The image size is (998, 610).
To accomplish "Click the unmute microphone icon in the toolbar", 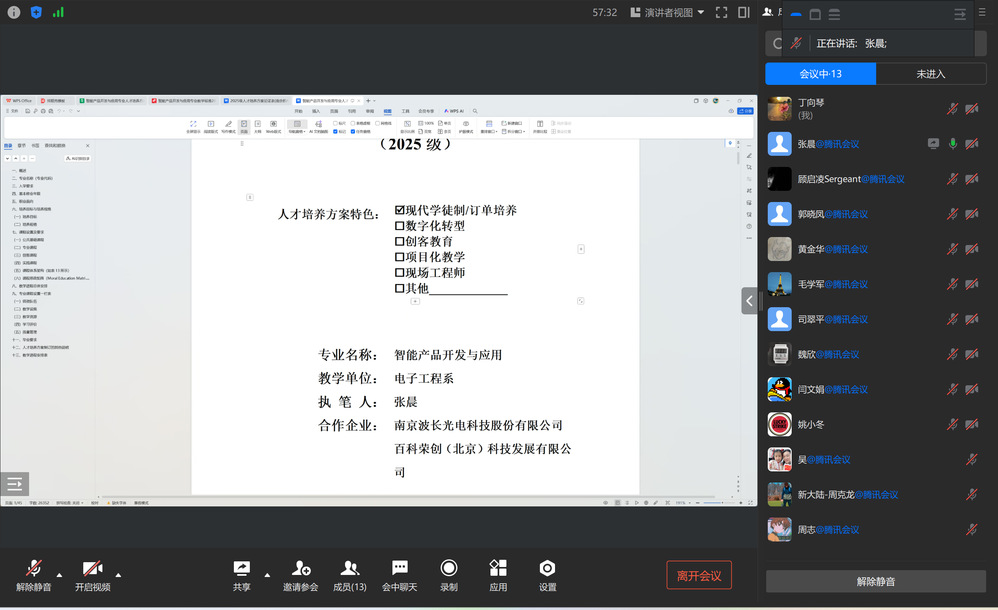I will click(x=34, y=569).
